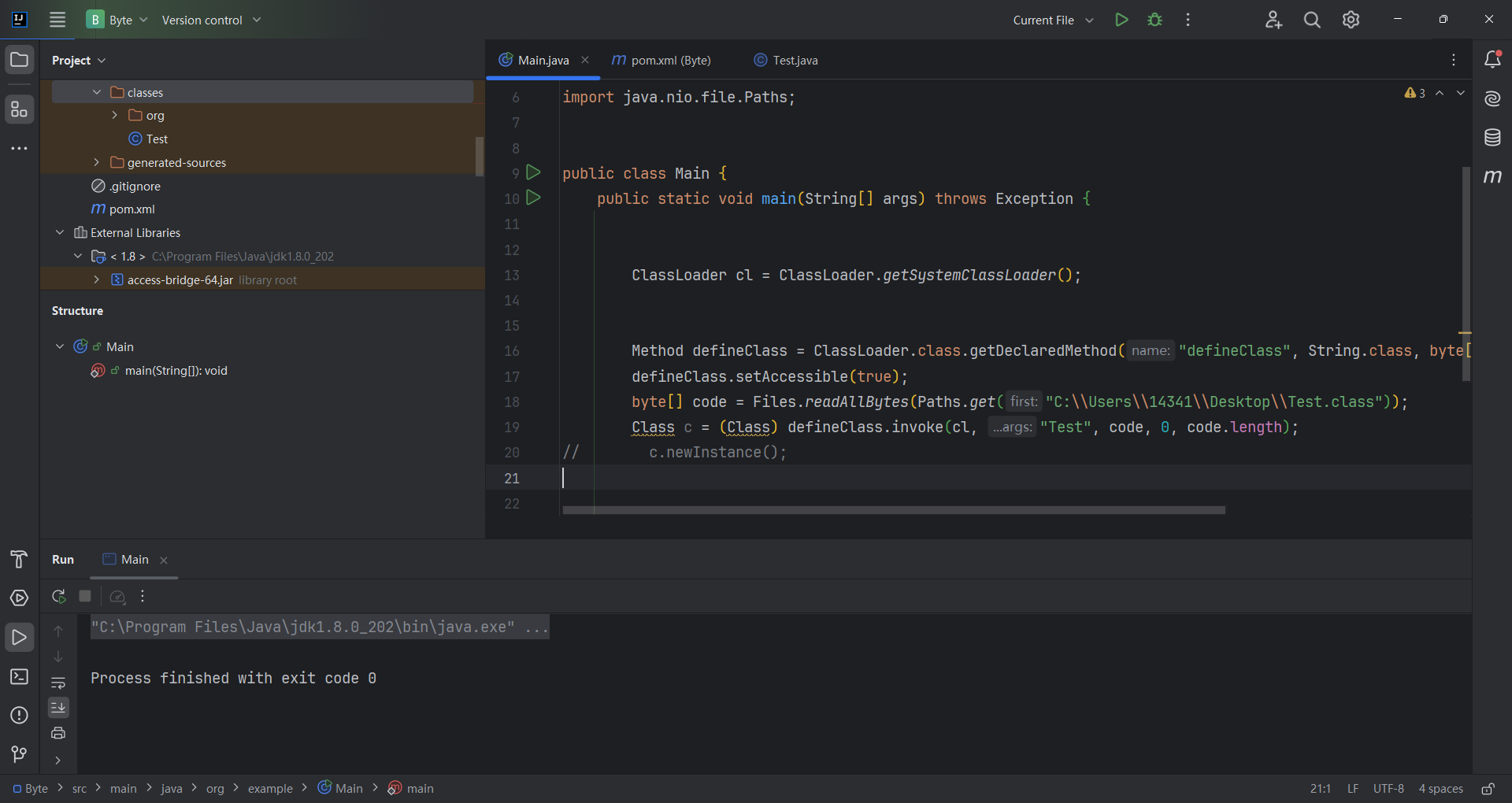1512x803 pixels.
Task: Expand access-bridge-64.jar library
Action: click(97, 279)
